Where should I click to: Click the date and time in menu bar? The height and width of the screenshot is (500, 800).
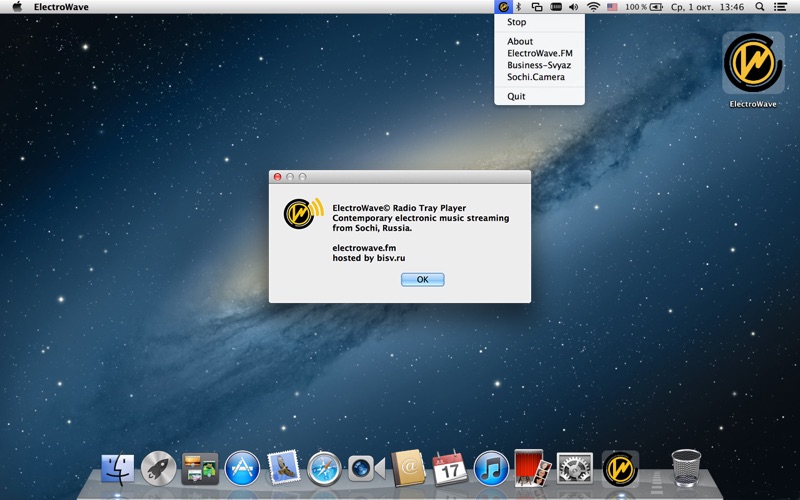click(707, 7)
